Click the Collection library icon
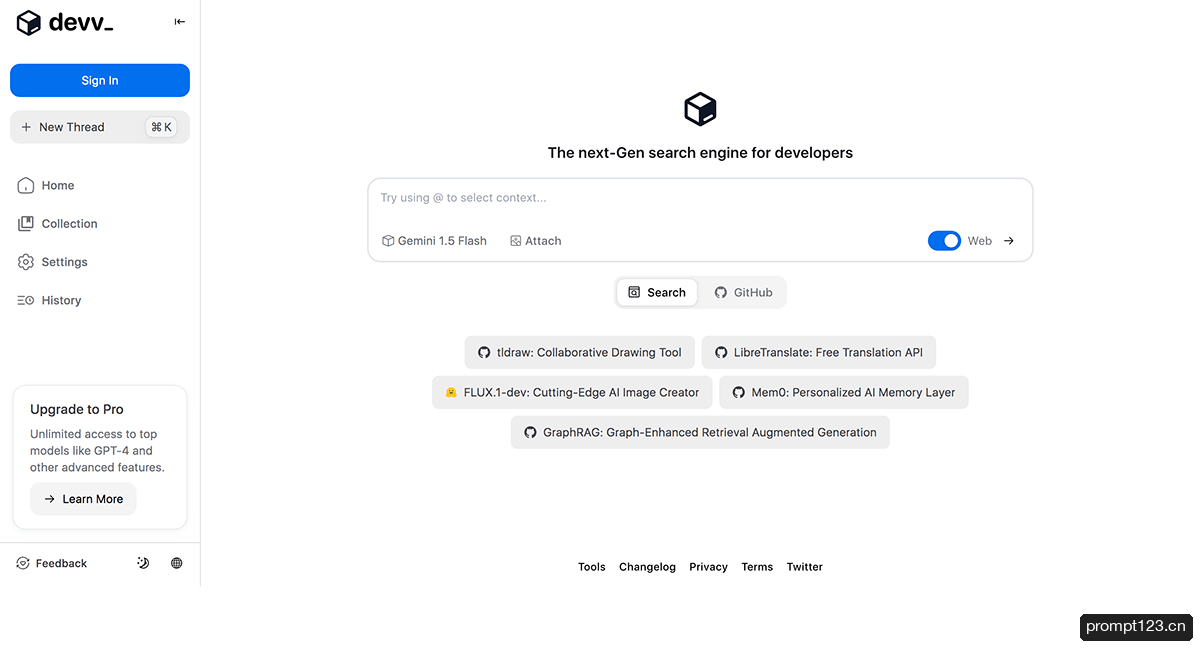1200x648 pixels. 26,224
